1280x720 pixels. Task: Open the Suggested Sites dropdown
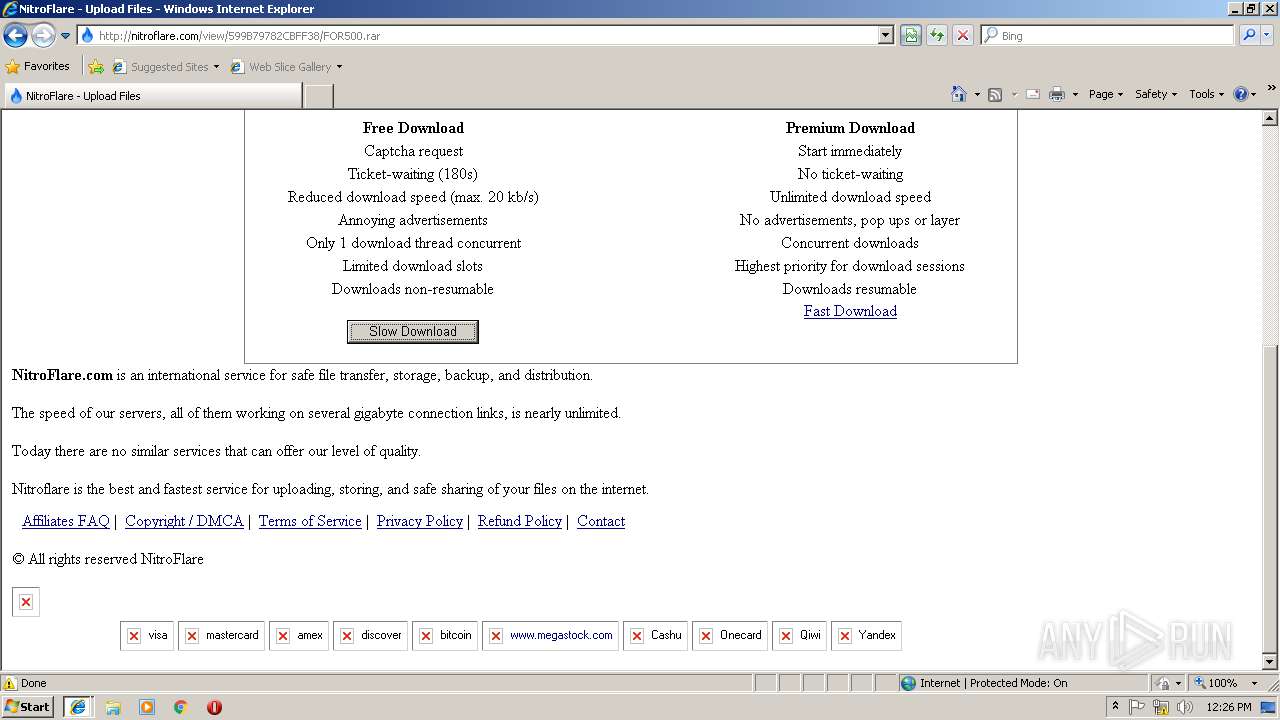pyautogui.click(x=165, y=67)
